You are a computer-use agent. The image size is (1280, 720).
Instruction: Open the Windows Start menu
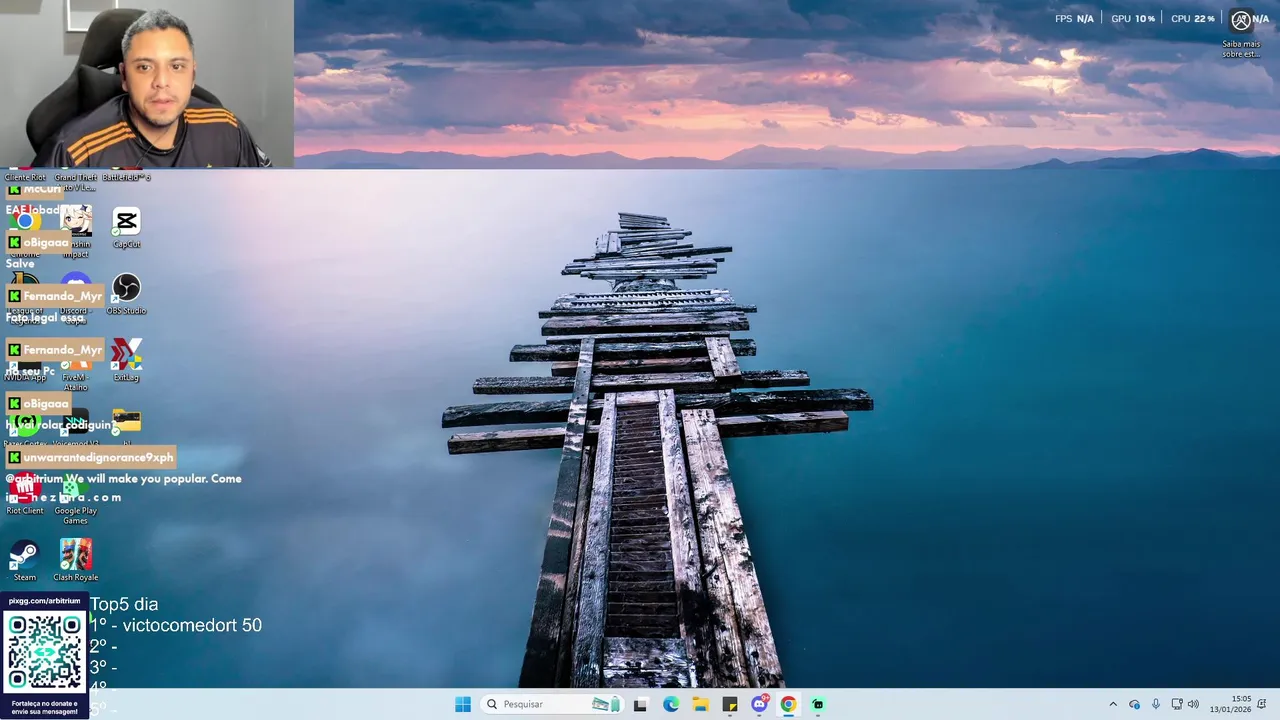(463, 704)
